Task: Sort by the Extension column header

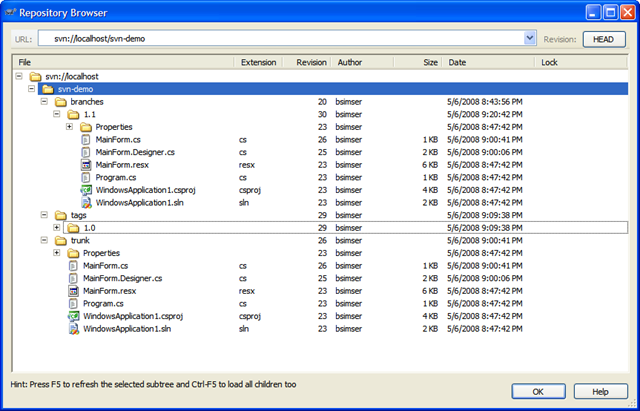Action: (x=258, y=62)
